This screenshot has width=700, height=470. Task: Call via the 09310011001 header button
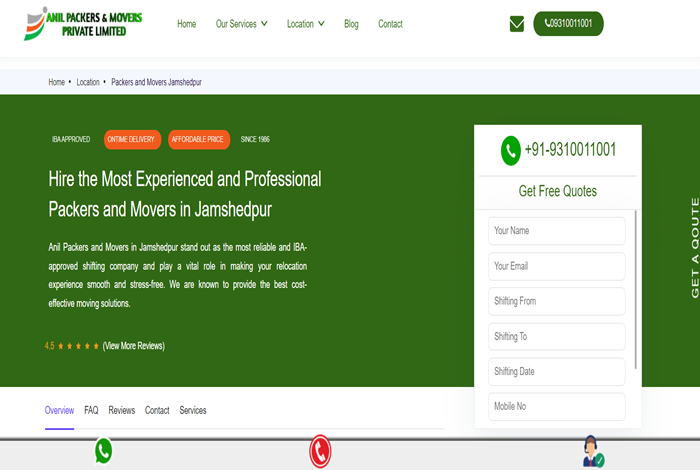[568, 24]
